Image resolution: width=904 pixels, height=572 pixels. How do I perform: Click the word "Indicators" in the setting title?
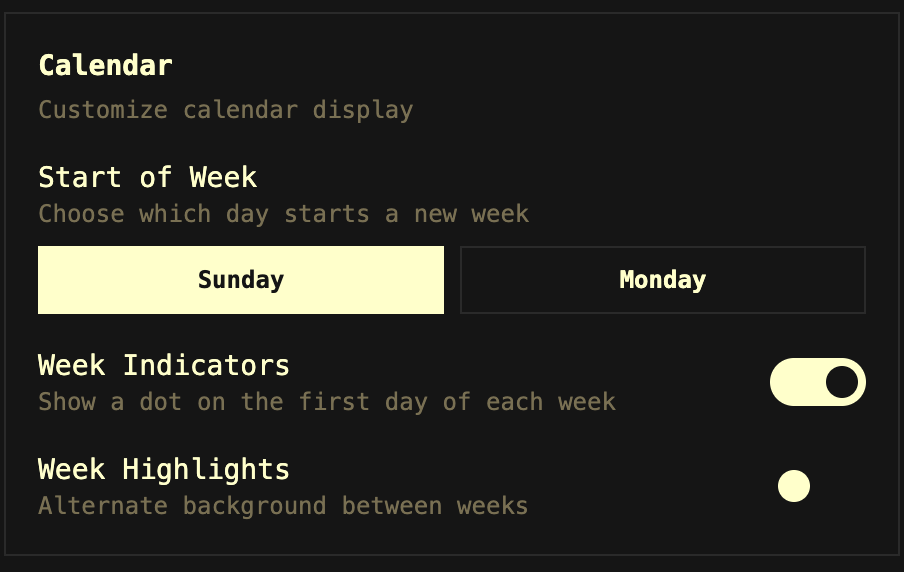[206, 366]
